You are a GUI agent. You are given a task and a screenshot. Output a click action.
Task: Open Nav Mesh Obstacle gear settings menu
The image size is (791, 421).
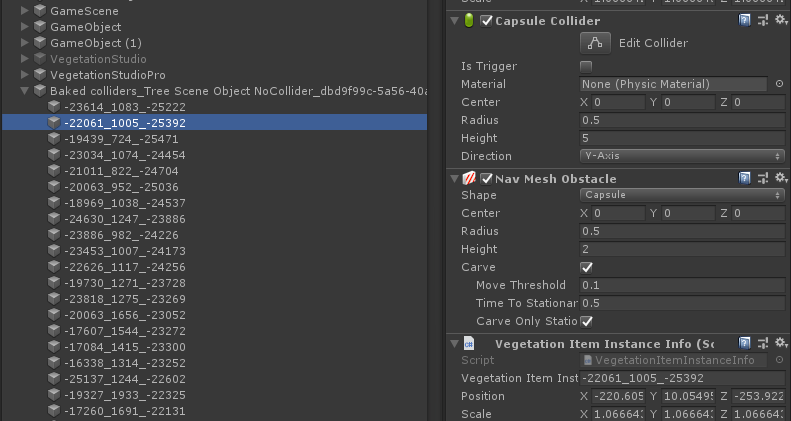tap(779, 177)
